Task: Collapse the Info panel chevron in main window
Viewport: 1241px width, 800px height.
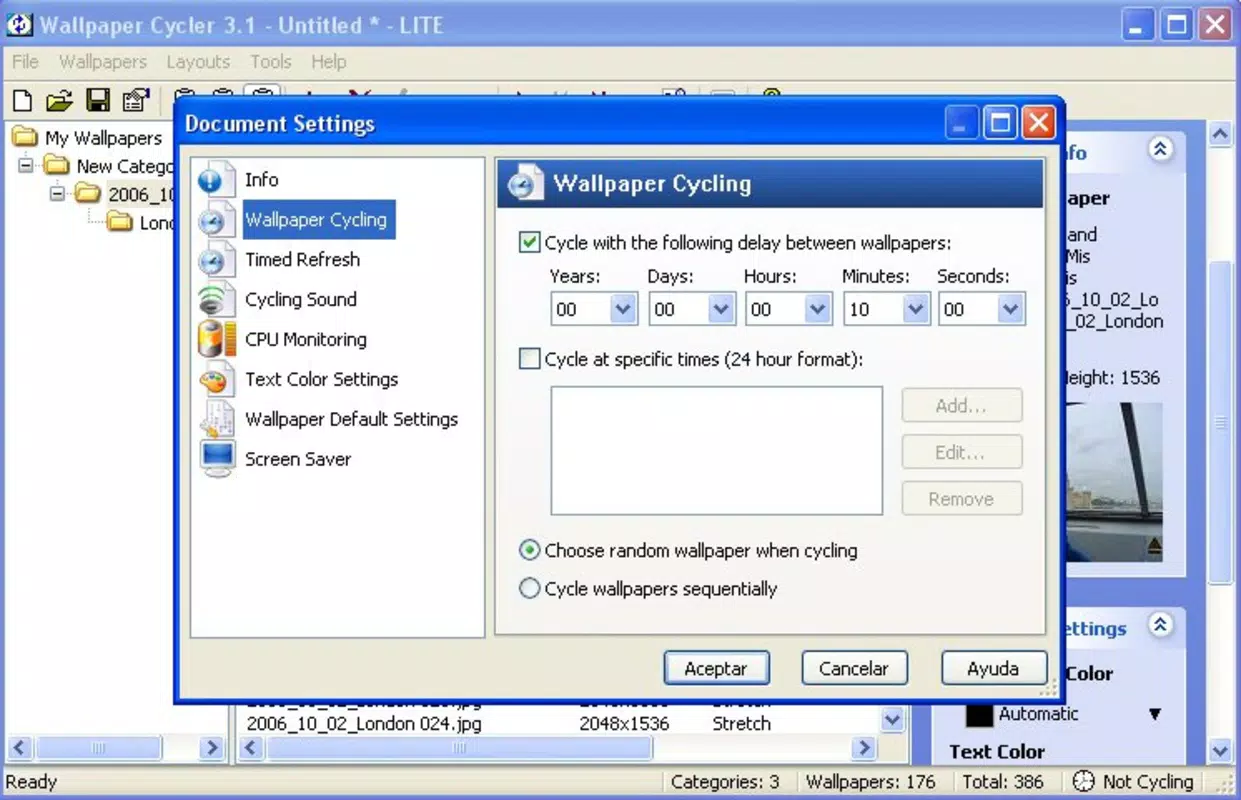Action: coord(1160,150)
